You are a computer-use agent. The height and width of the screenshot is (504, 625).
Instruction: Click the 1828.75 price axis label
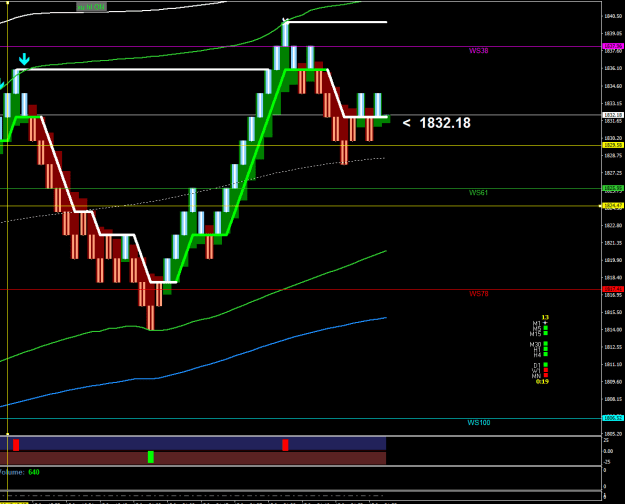pyautogui.click(x=613, y=156)
